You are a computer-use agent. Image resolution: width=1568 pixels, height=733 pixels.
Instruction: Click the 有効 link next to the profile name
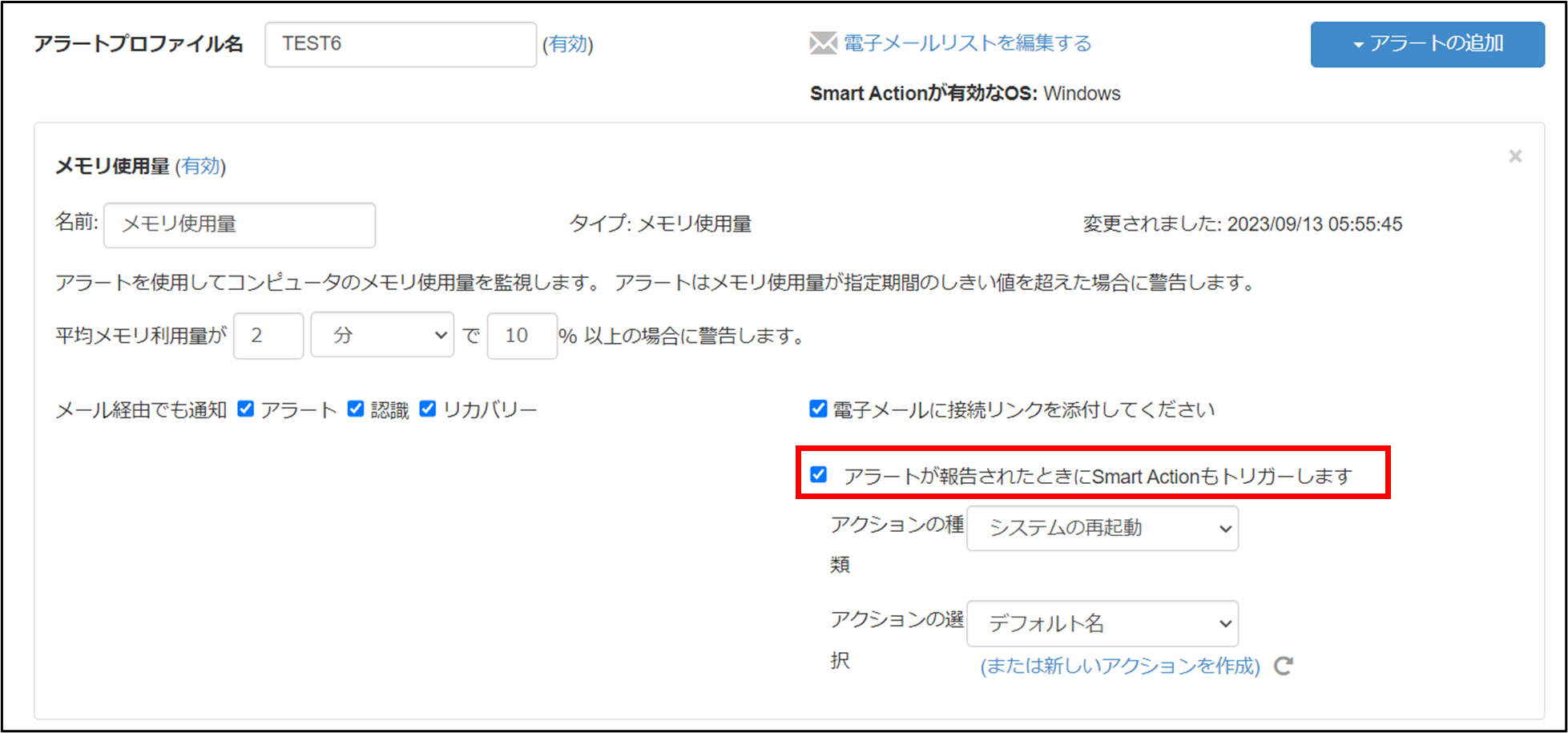(x=568, y=44)
